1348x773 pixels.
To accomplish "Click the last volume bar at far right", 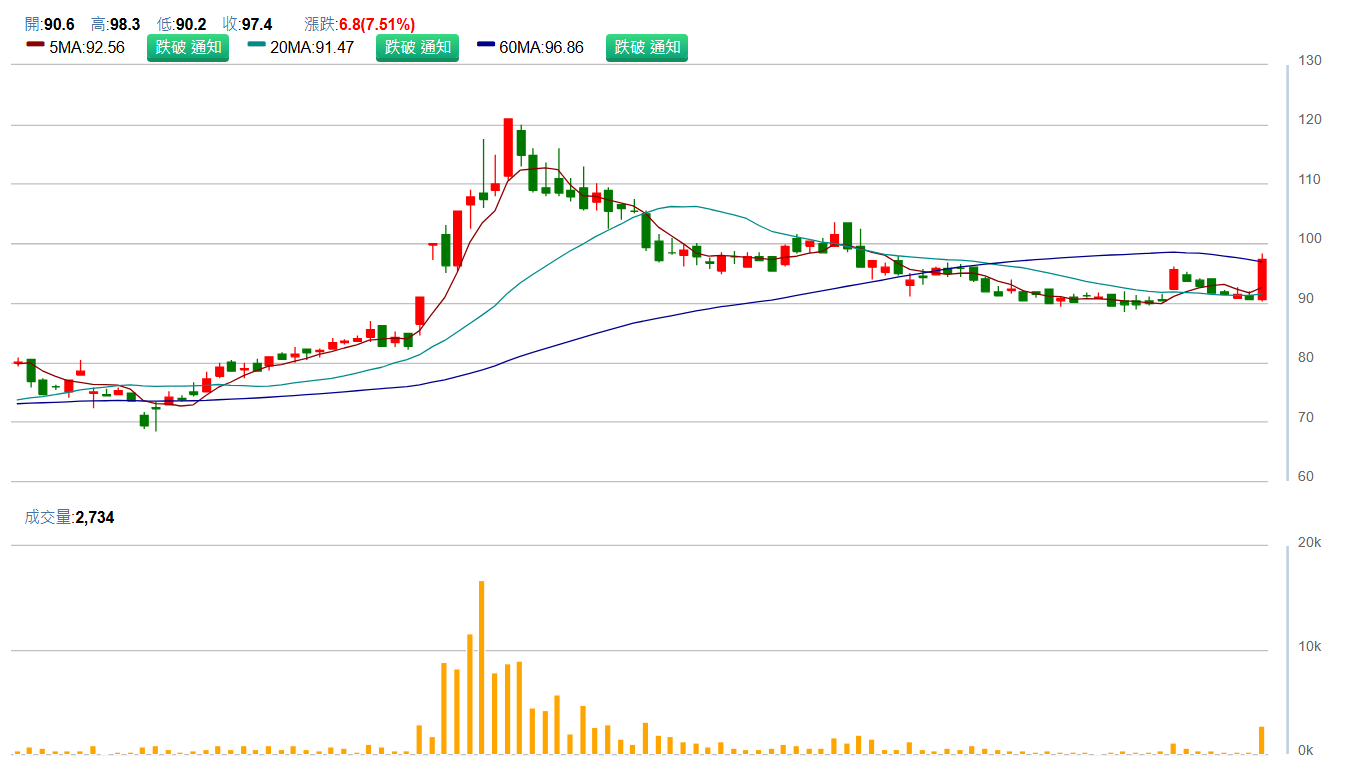I will 1262,740.
